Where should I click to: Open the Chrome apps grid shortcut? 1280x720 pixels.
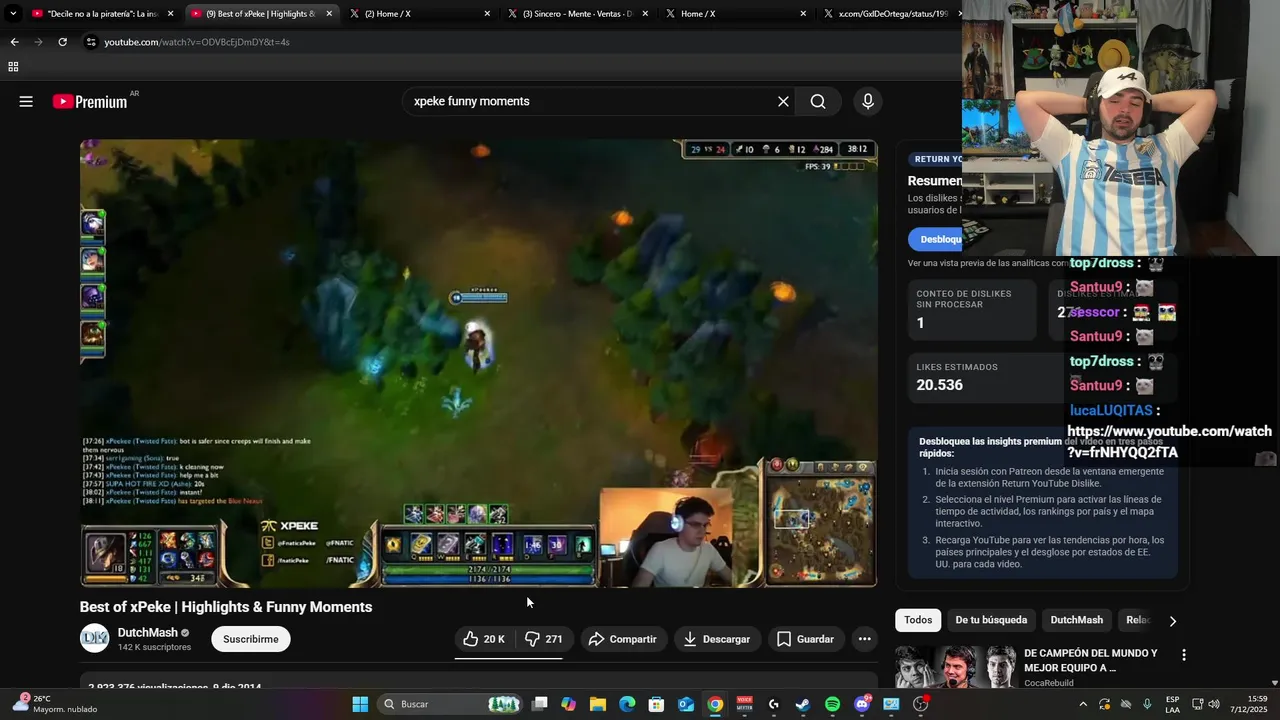[13, 67]
